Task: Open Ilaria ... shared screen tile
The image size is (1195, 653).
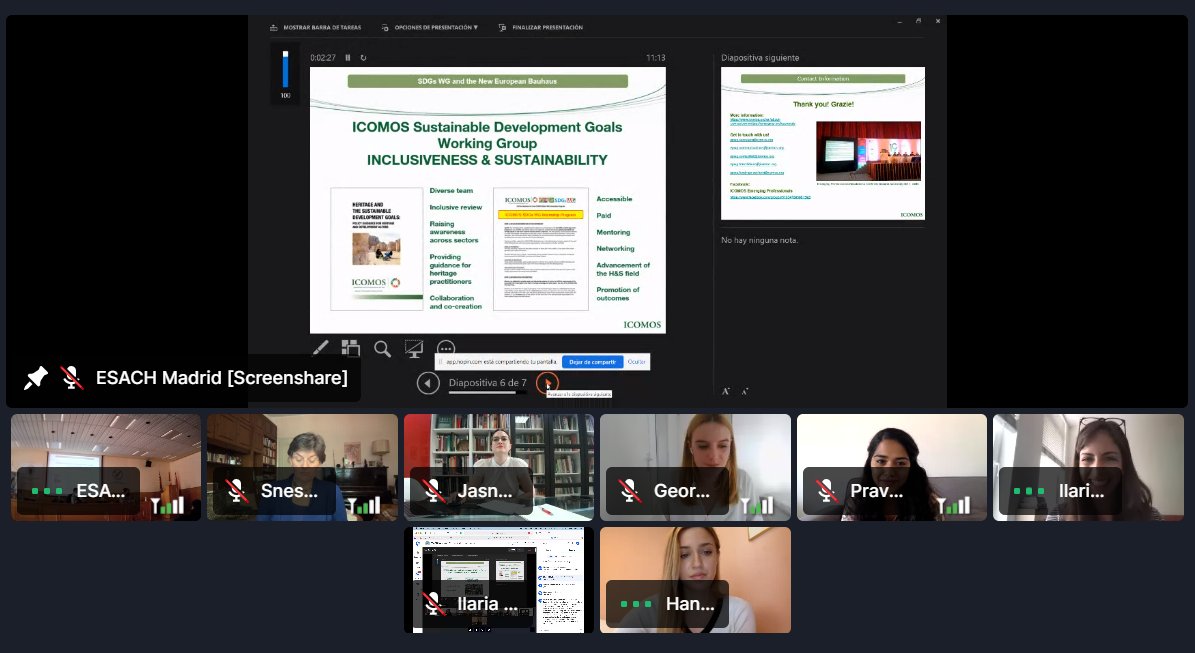Action: tap(499, 580)
